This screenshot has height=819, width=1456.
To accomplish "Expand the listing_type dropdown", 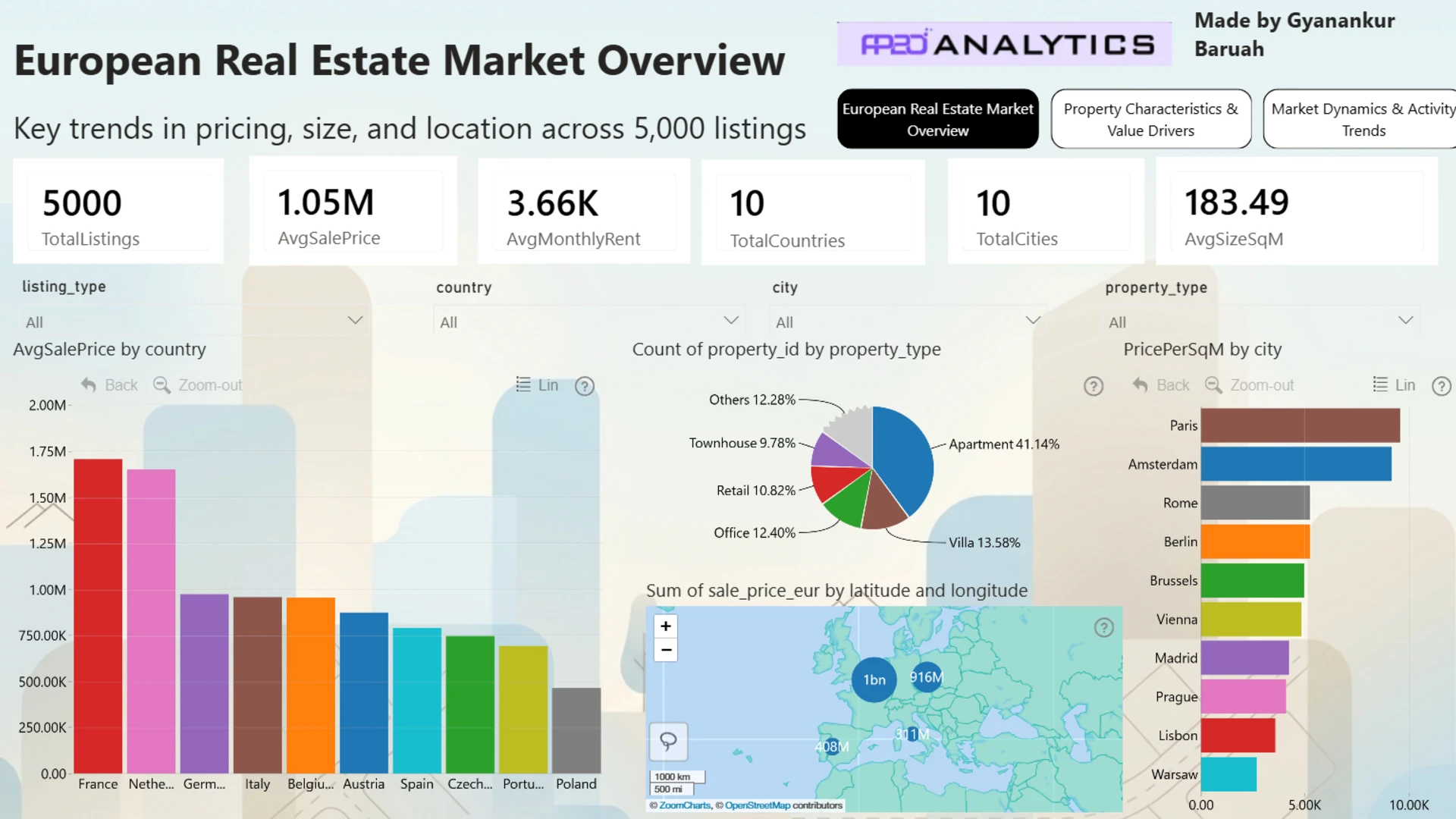I will [x=355, y=320].
